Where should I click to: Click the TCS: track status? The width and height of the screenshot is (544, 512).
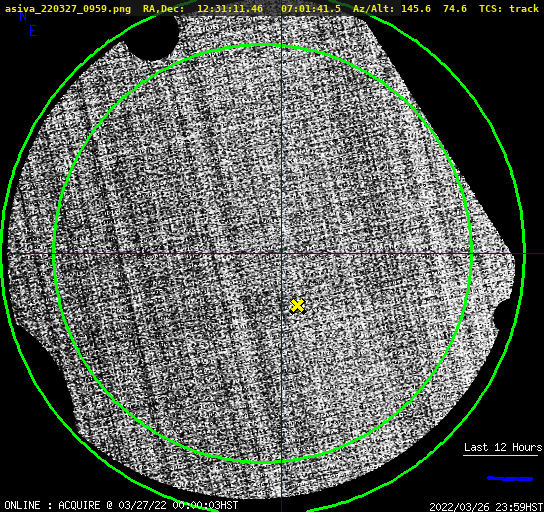509,9
